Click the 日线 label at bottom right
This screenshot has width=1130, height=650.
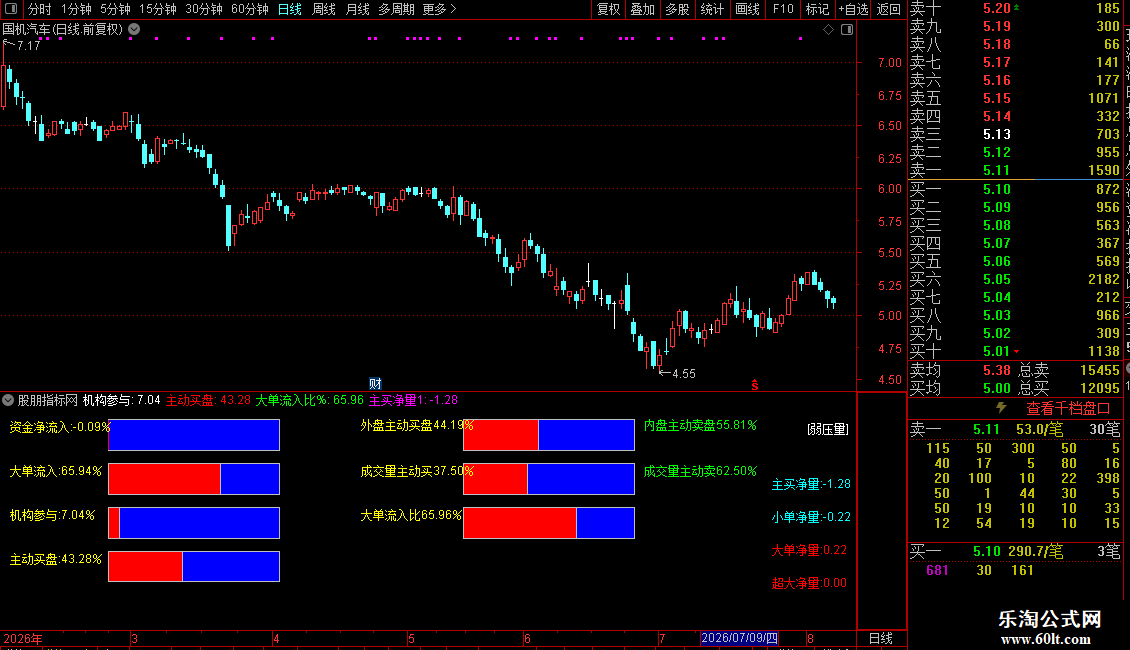[x=881, y=638]
